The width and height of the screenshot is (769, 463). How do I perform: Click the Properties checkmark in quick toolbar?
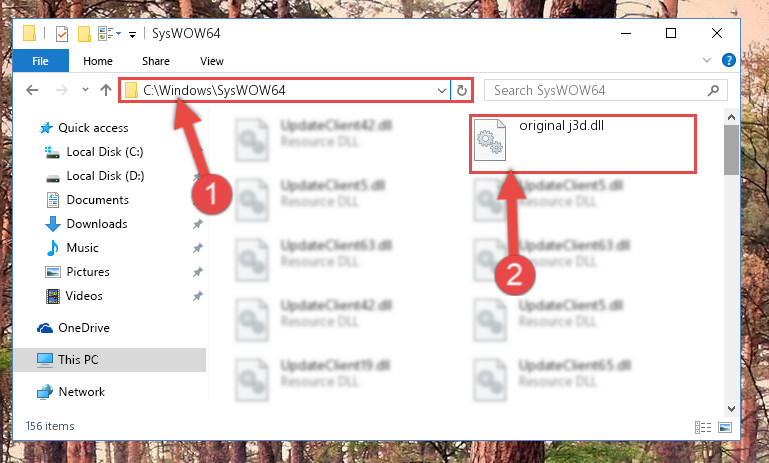point(62,34)
